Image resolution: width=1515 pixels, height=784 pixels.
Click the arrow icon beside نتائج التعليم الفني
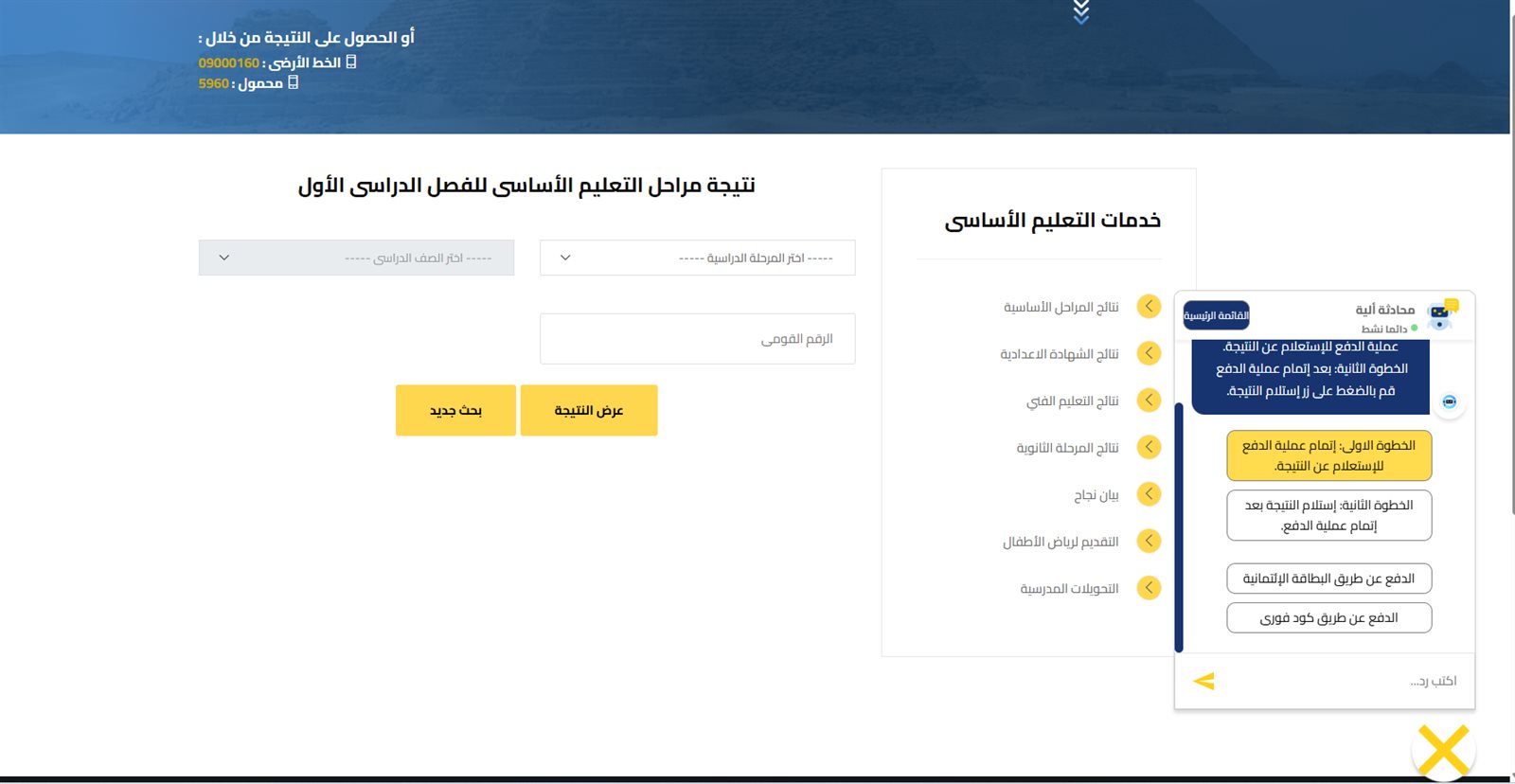tap(1149, 400)
